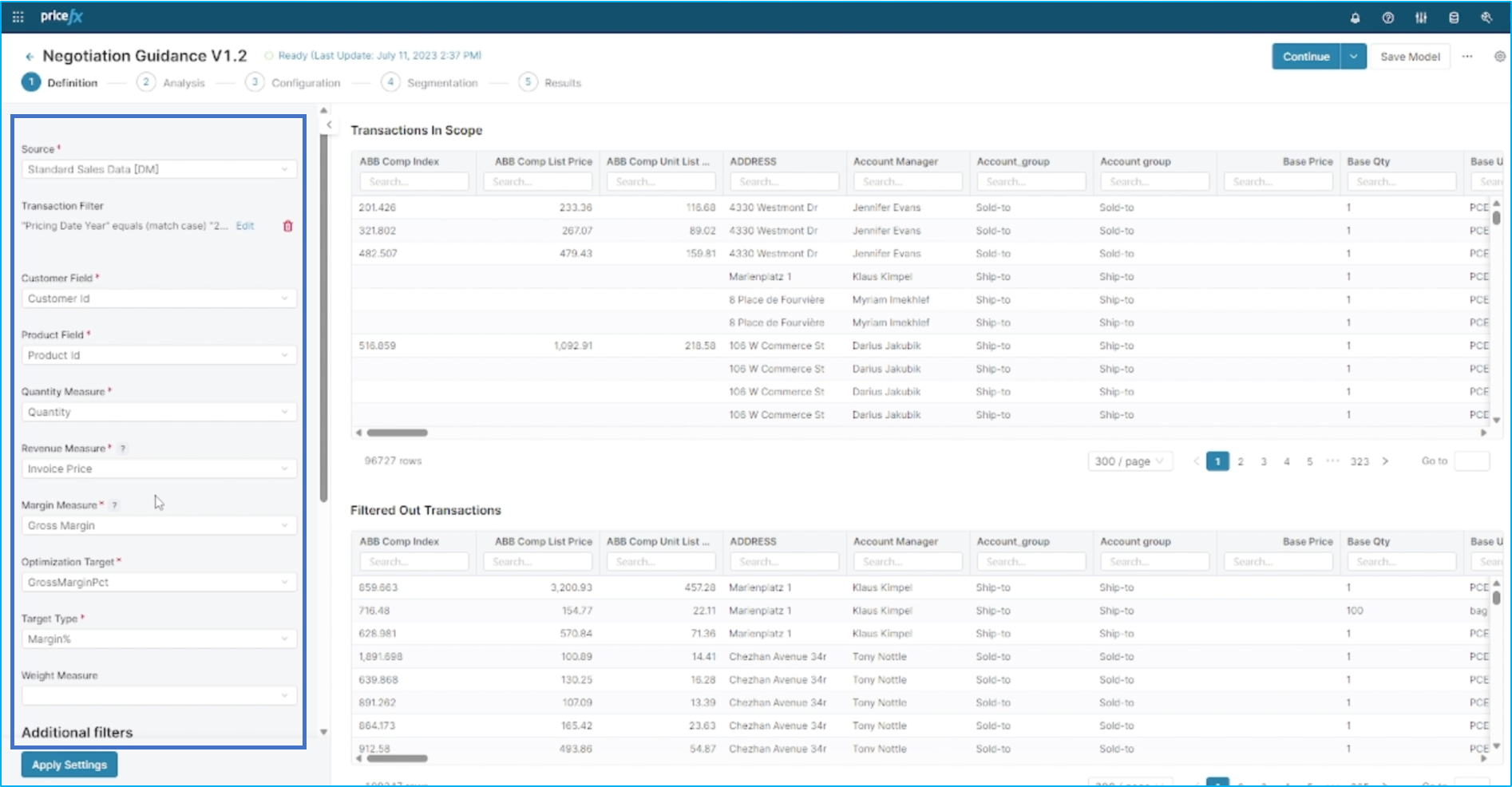This screenshot has height=787, width=1512.
Task: Collapse the left definition panel
Action: point(329,125)
